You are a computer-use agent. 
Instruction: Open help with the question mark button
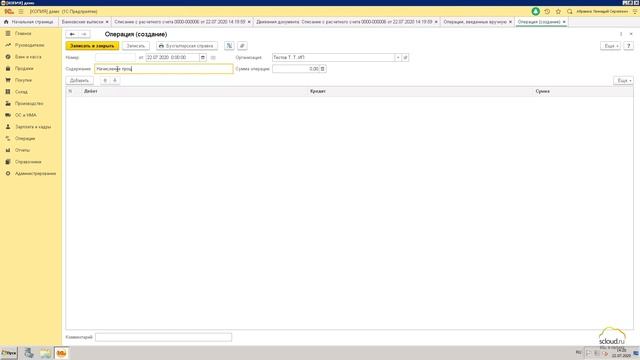pos(629,46)
